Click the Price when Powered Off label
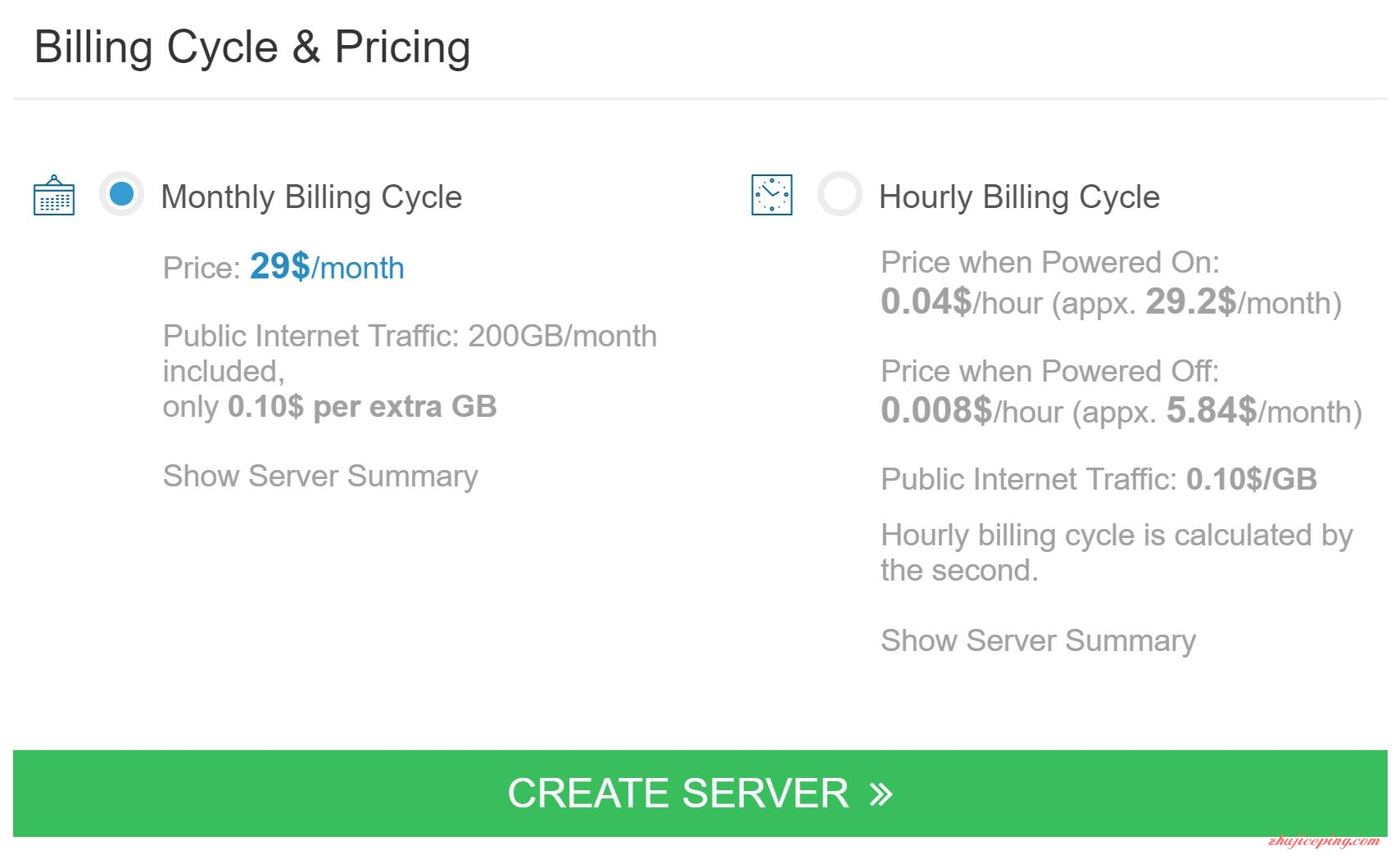This screenshot has height=868, width=1395. tap(1050, 371)
